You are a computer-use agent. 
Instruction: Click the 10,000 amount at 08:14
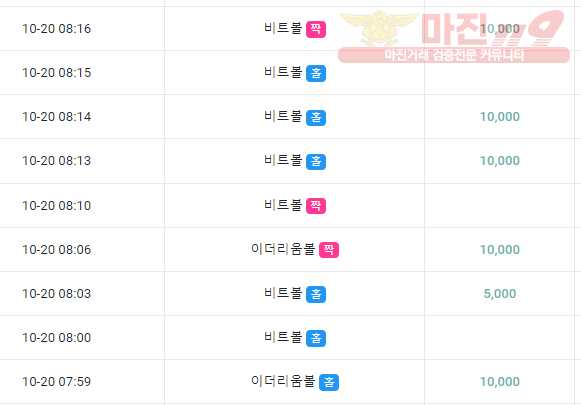pyautogui.click(x=499, y=117)
